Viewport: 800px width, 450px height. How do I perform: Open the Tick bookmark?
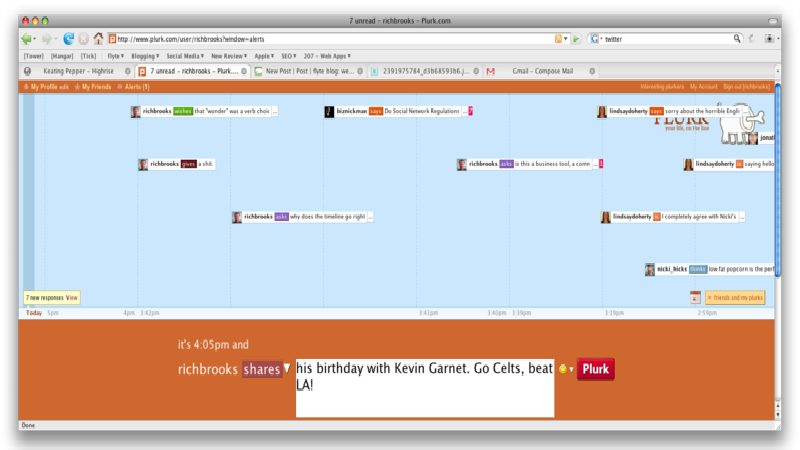click(88, 56)
